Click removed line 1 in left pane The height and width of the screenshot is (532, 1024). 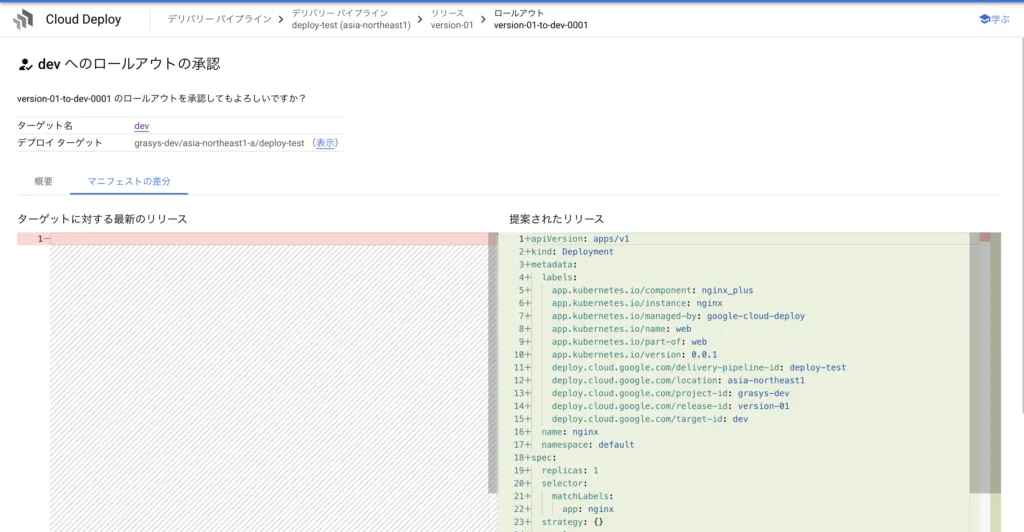tap(253, 239)
